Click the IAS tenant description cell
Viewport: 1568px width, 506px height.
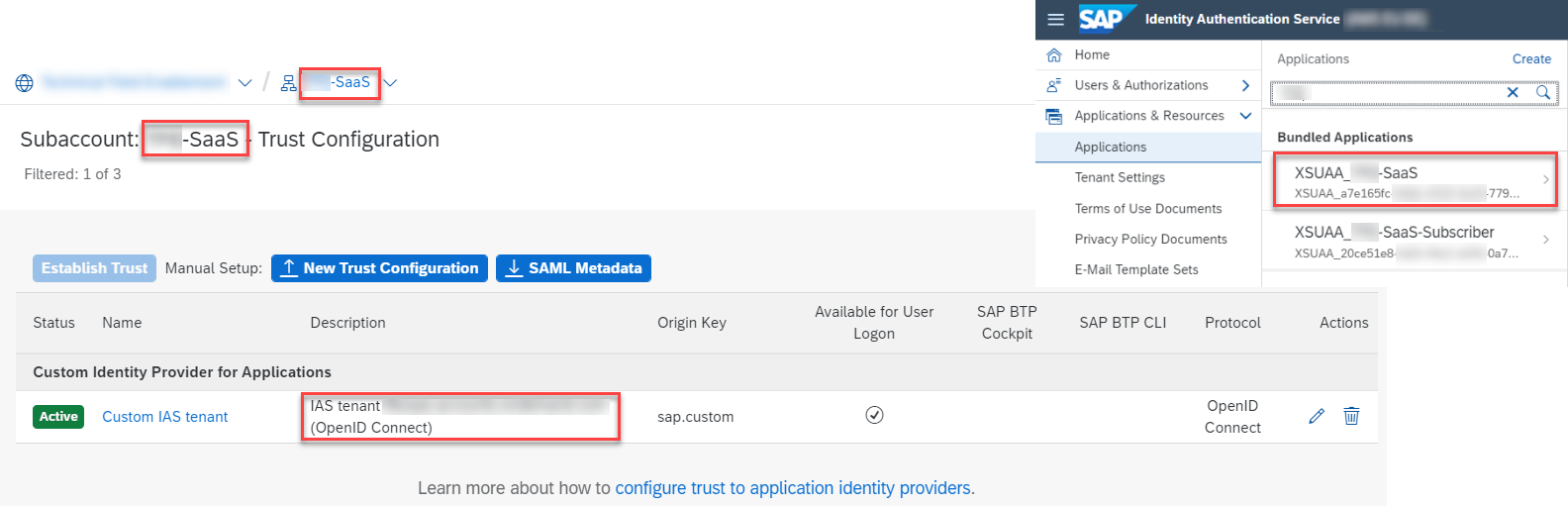460,417
